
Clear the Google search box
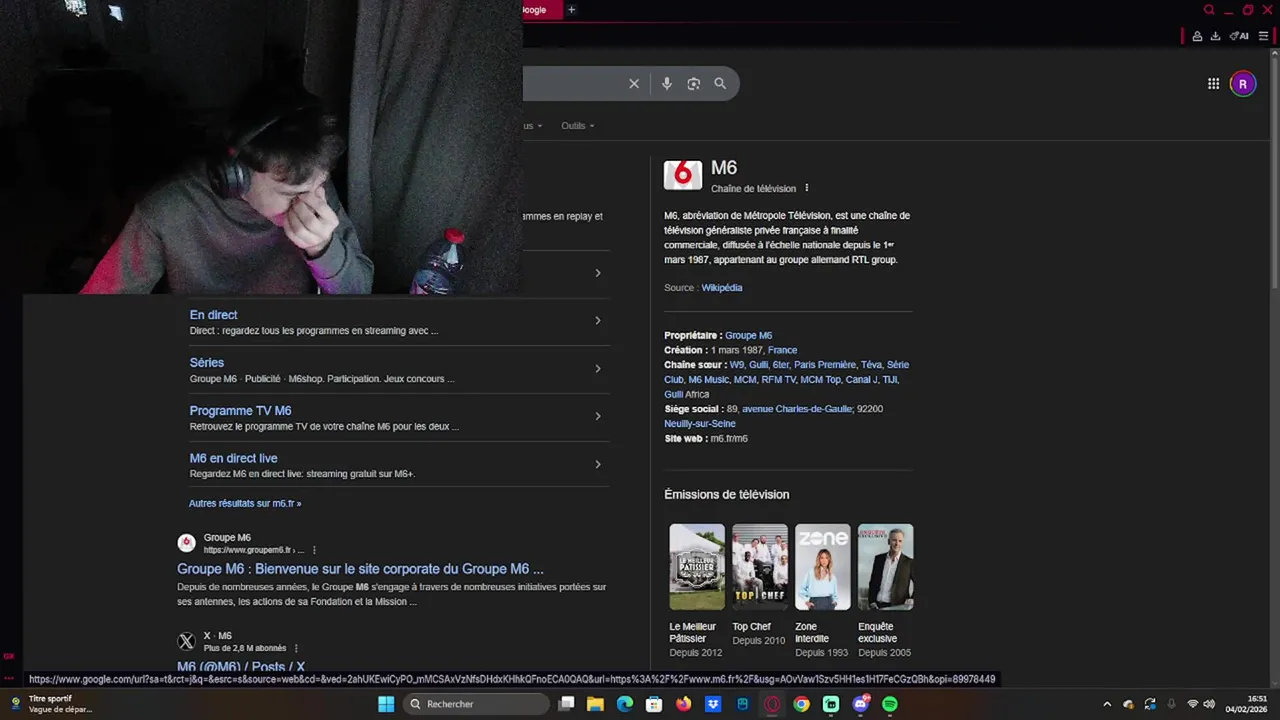[633, 84]
